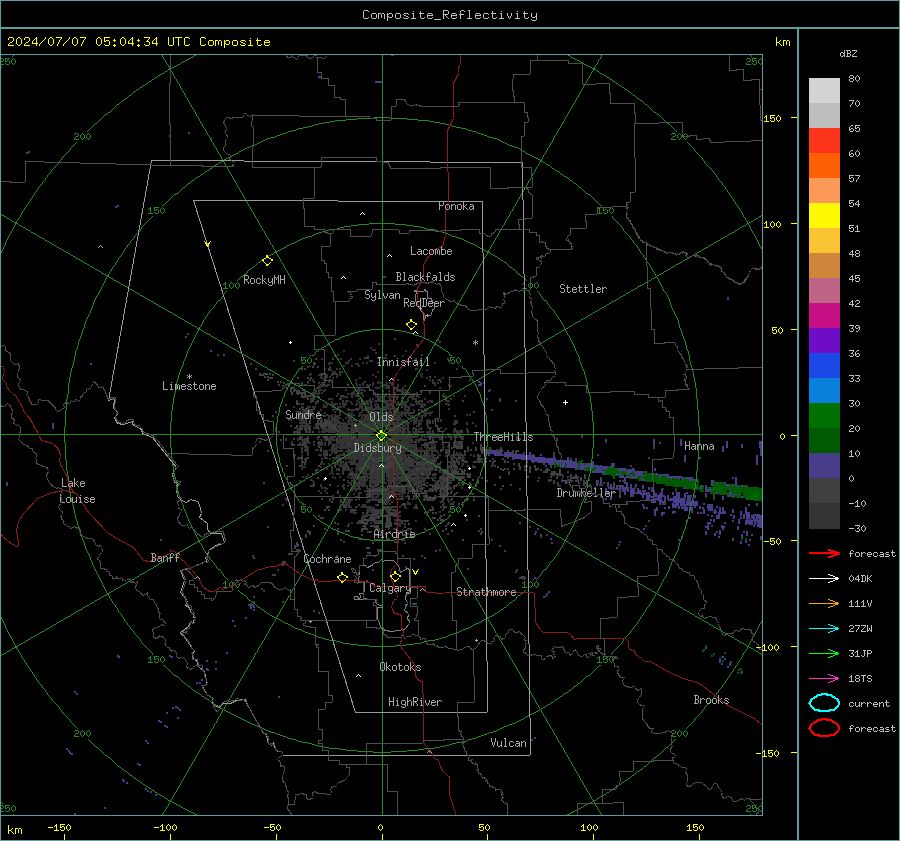Click the Calgary city label
Image resolution: width=900 pixels, height=841 pixels.
[390, 588]
